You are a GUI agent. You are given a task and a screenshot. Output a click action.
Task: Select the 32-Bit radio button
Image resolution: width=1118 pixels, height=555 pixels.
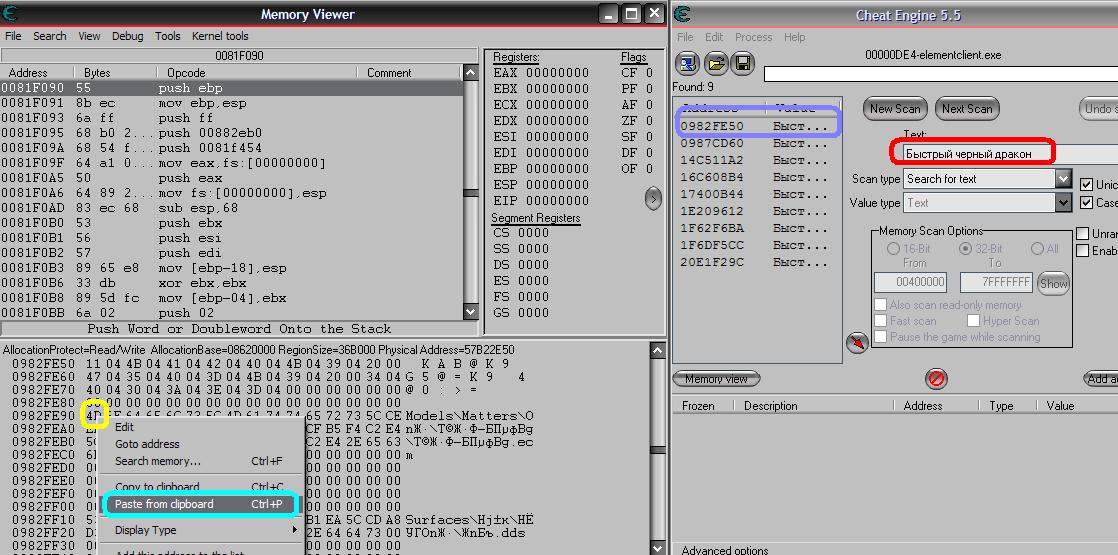(965, 249)
